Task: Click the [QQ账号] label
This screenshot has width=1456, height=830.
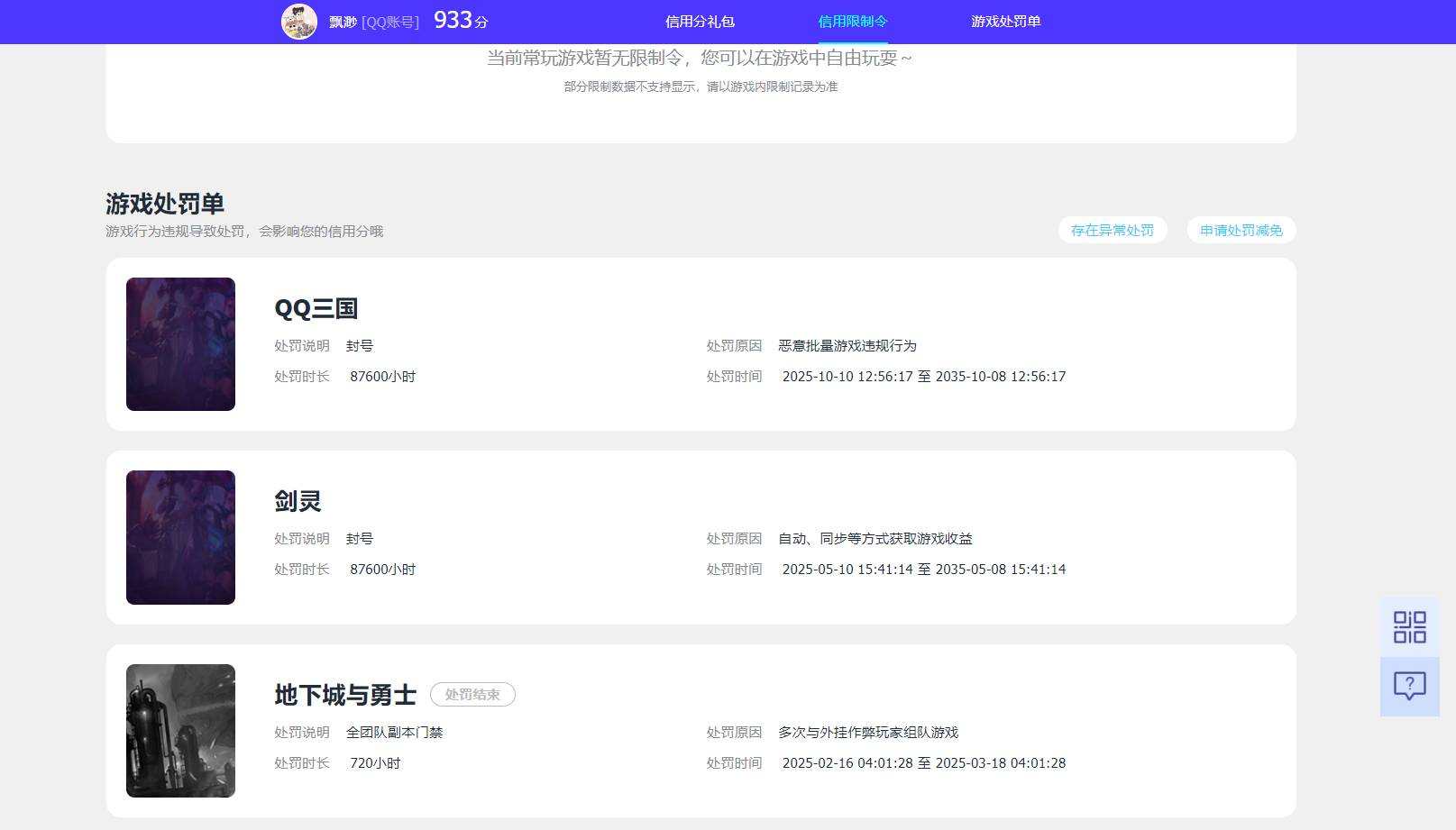Action: point(390,22)
